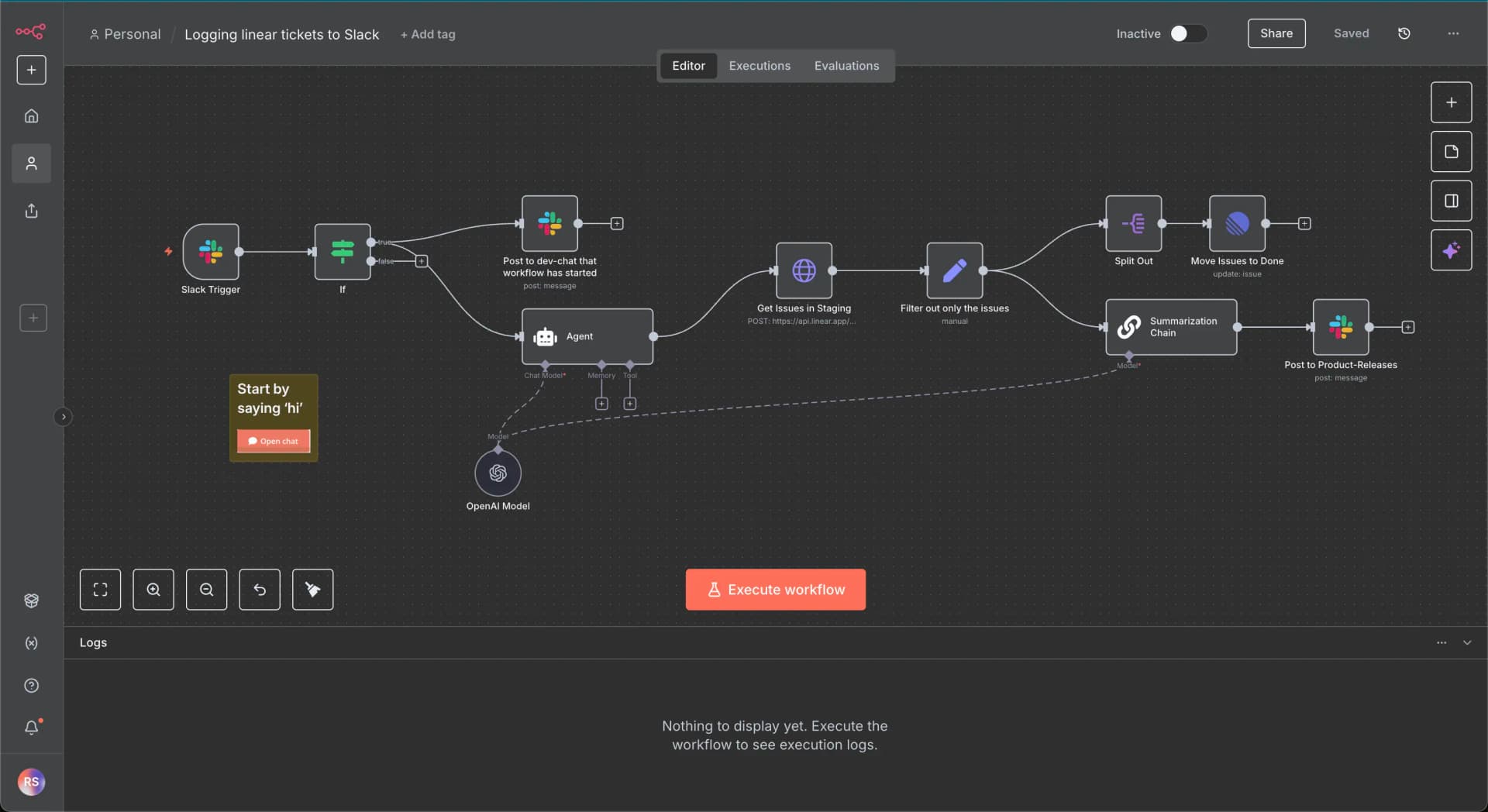The height and width of the screenshot is (812, 1488).
Task: Toggle the workflow Inactive switch
Action: coord(1187,33)
